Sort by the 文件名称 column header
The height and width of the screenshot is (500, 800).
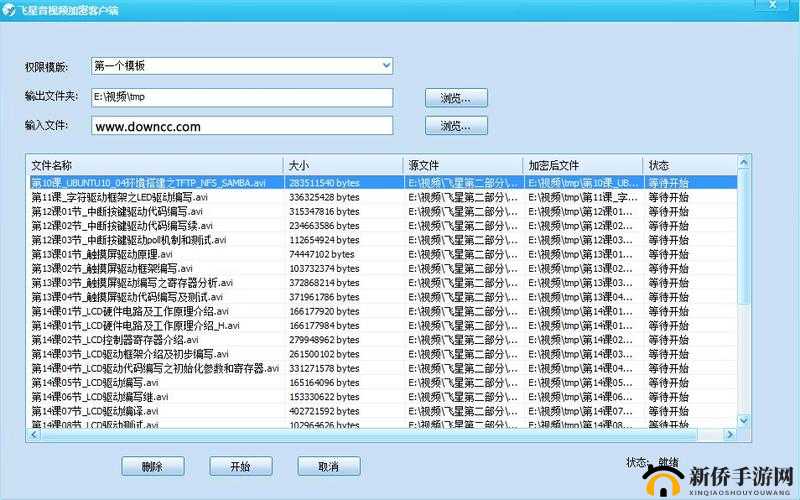point(155,165)
